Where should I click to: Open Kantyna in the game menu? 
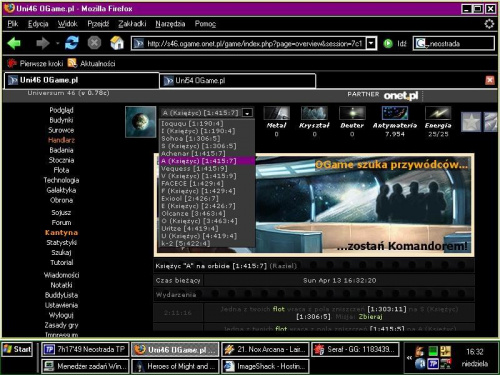pyautogui.click(x=61, y=232)
